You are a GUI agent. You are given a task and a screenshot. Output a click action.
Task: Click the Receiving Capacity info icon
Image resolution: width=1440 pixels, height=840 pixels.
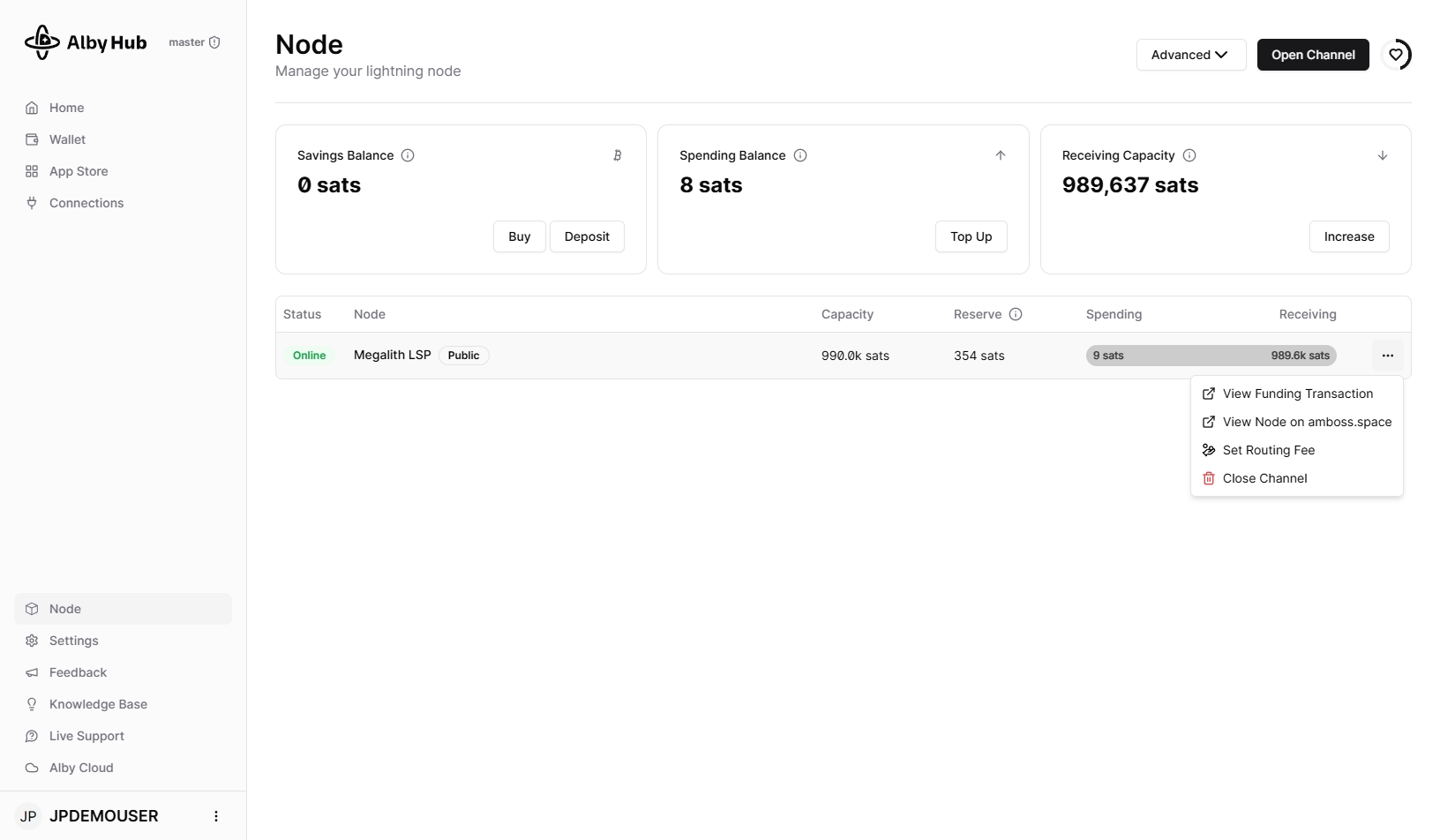pyautogui.click(x=1189, y=155)
